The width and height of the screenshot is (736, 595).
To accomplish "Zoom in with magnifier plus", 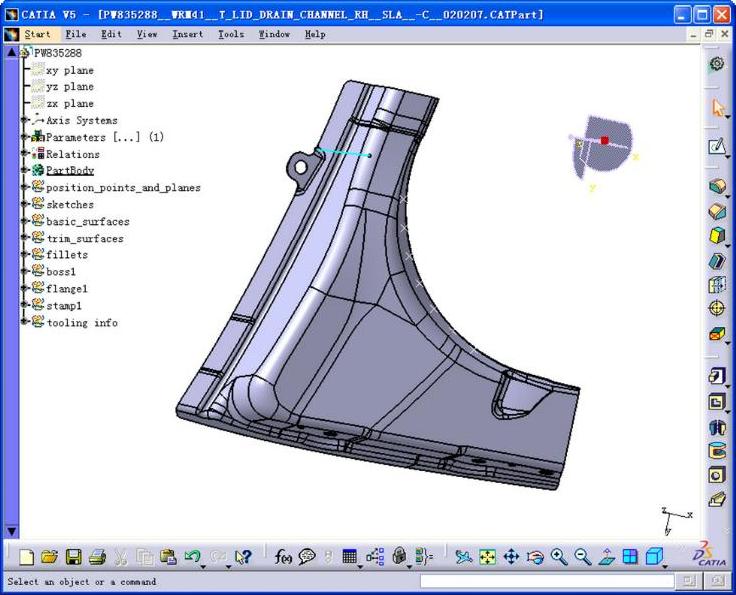I will (559, 557).
